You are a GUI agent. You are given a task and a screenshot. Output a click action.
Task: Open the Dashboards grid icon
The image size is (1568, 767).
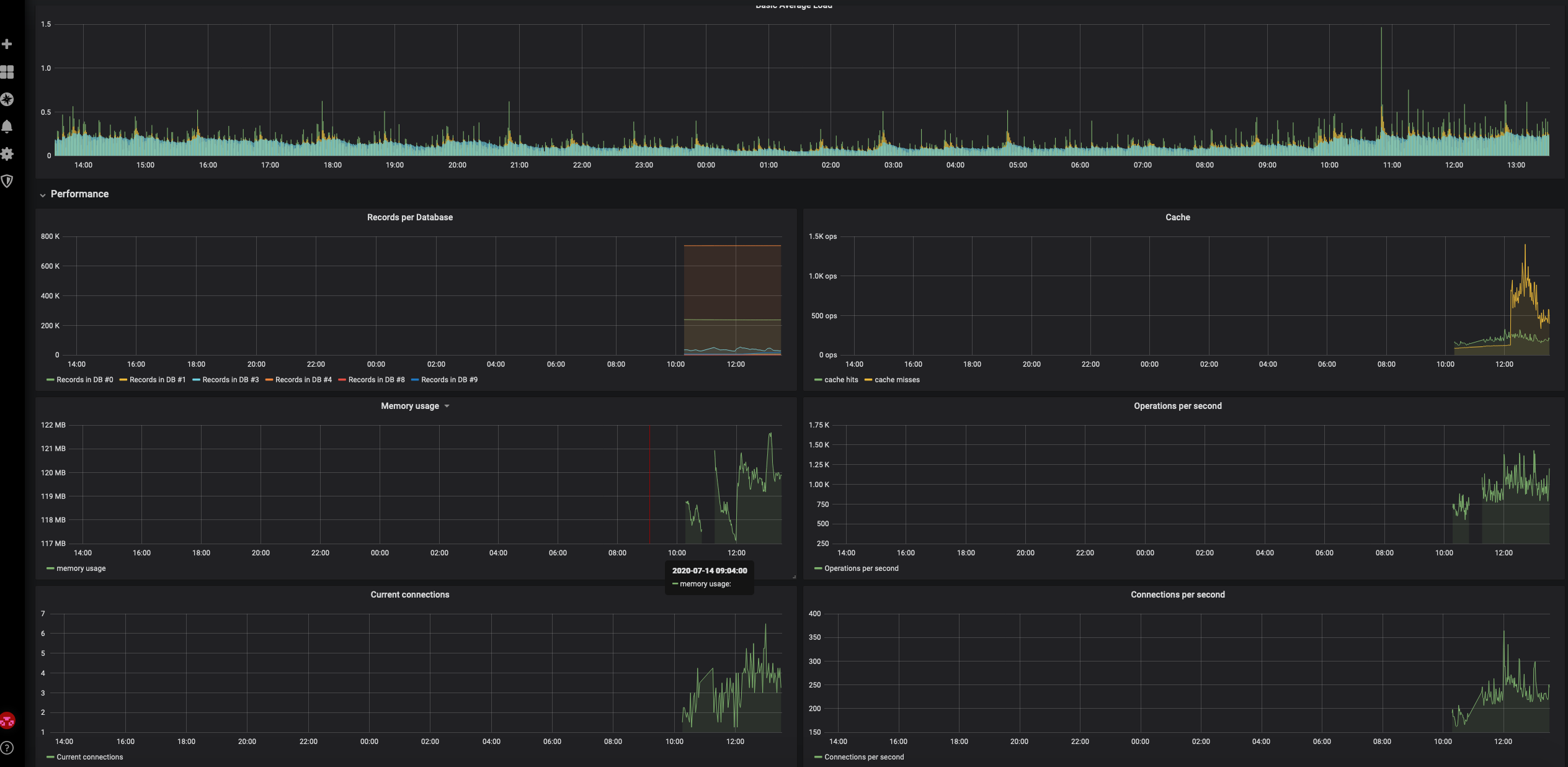tap(7, 72)
